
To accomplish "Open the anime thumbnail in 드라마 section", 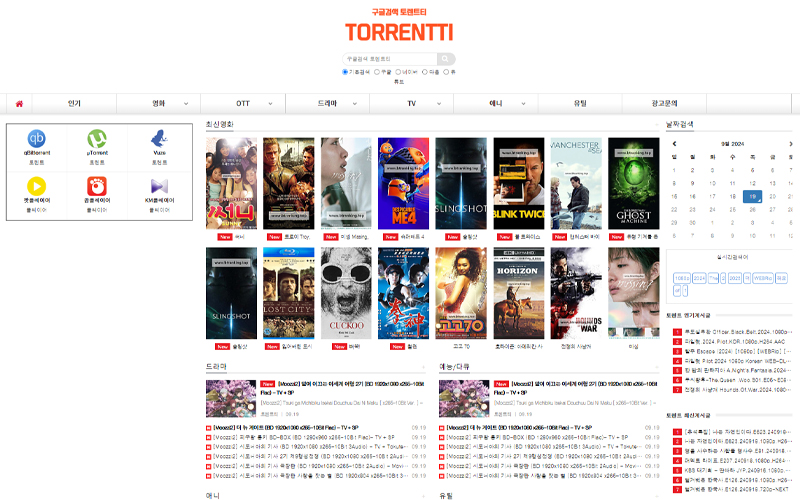I will [x=231, y=398].
